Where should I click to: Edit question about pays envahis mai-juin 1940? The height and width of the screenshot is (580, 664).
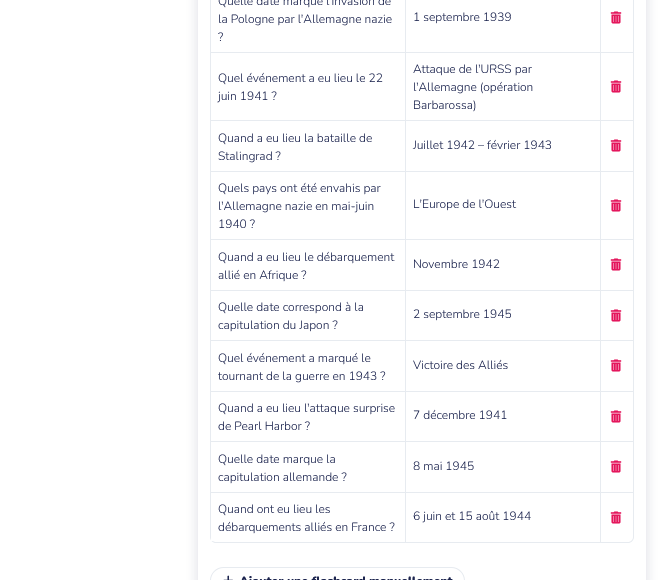coord(308,206)
